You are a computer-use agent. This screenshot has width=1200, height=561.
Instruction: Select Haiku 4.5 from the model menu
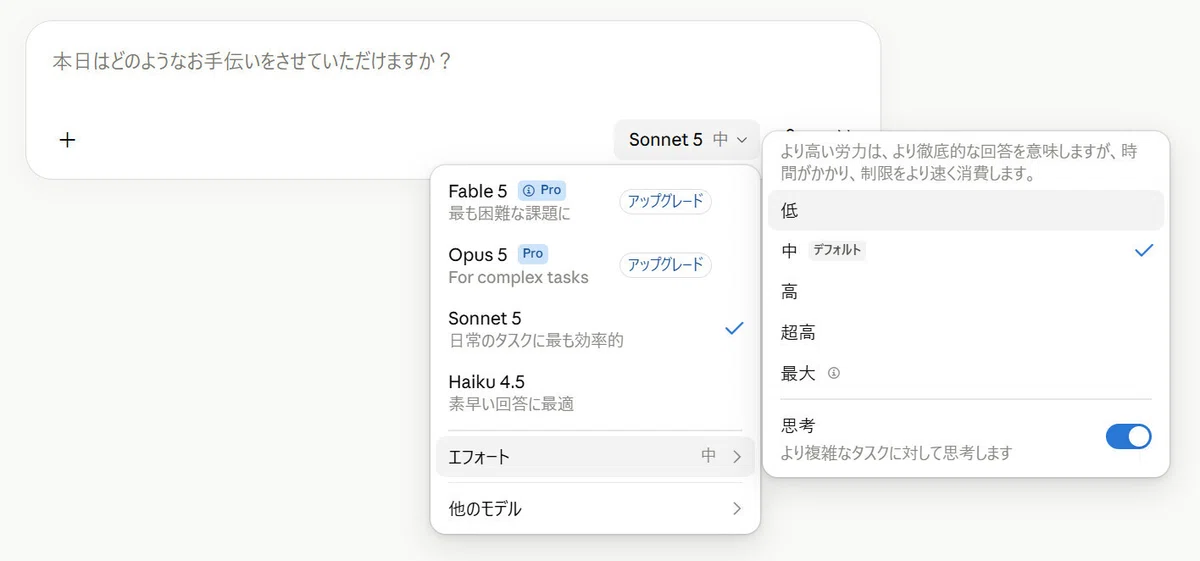pos(595,392)
